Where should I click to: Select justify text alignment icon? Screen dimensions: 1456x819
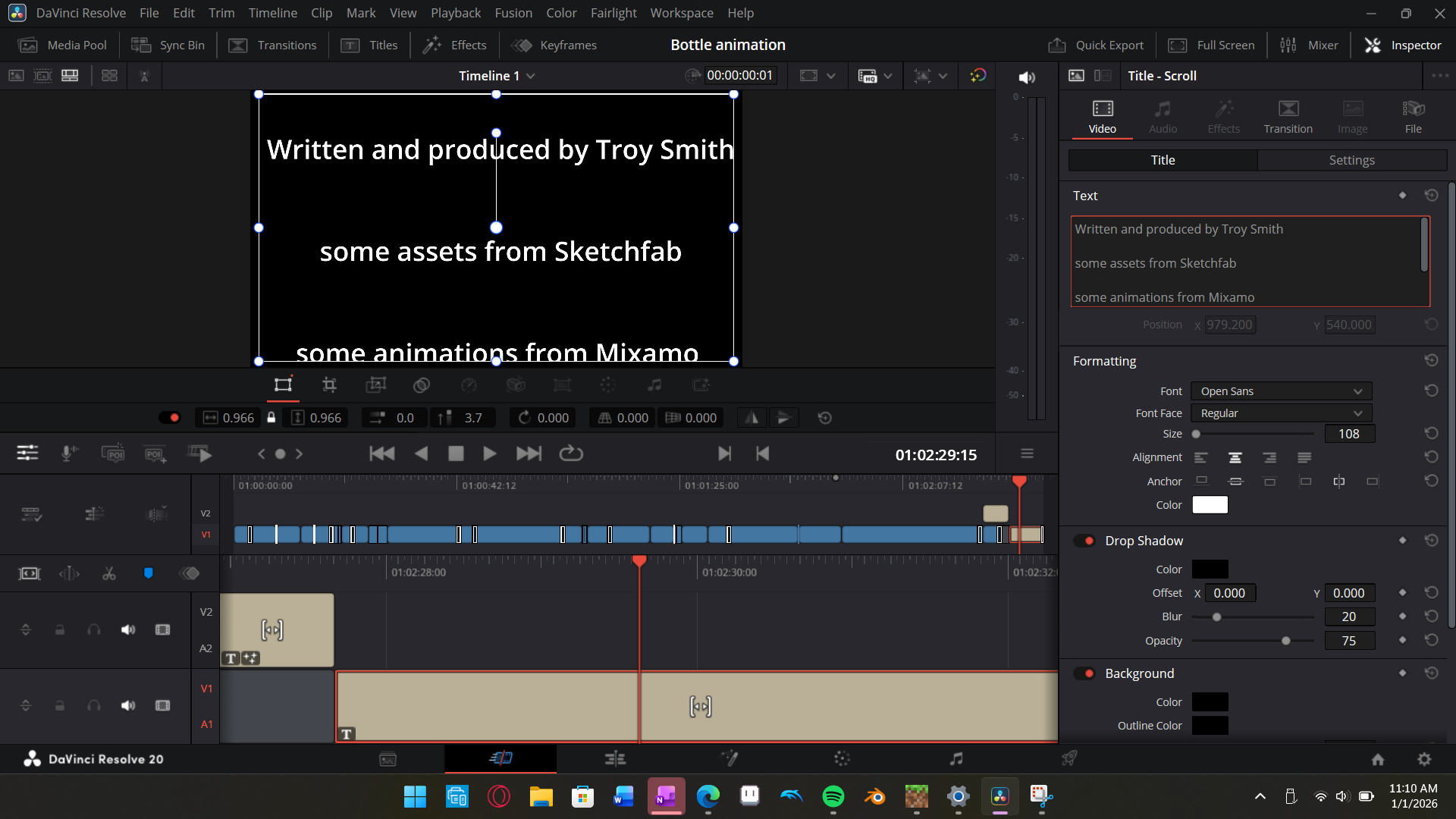pos(1304,457)
